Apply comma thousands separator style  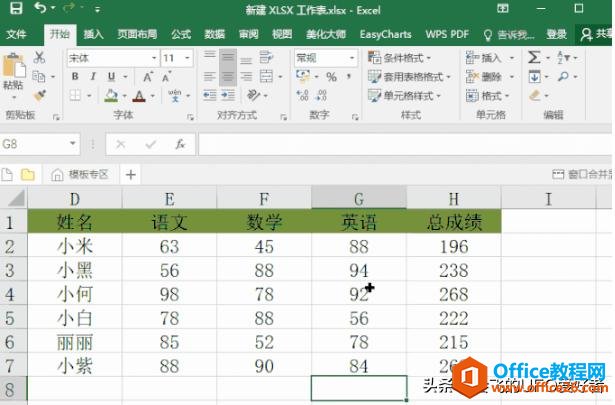[x=348, y=77]
